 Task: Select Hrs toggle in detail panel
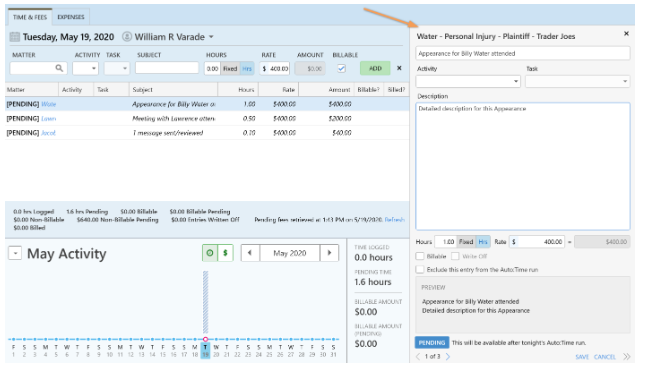tap(483, 242)
